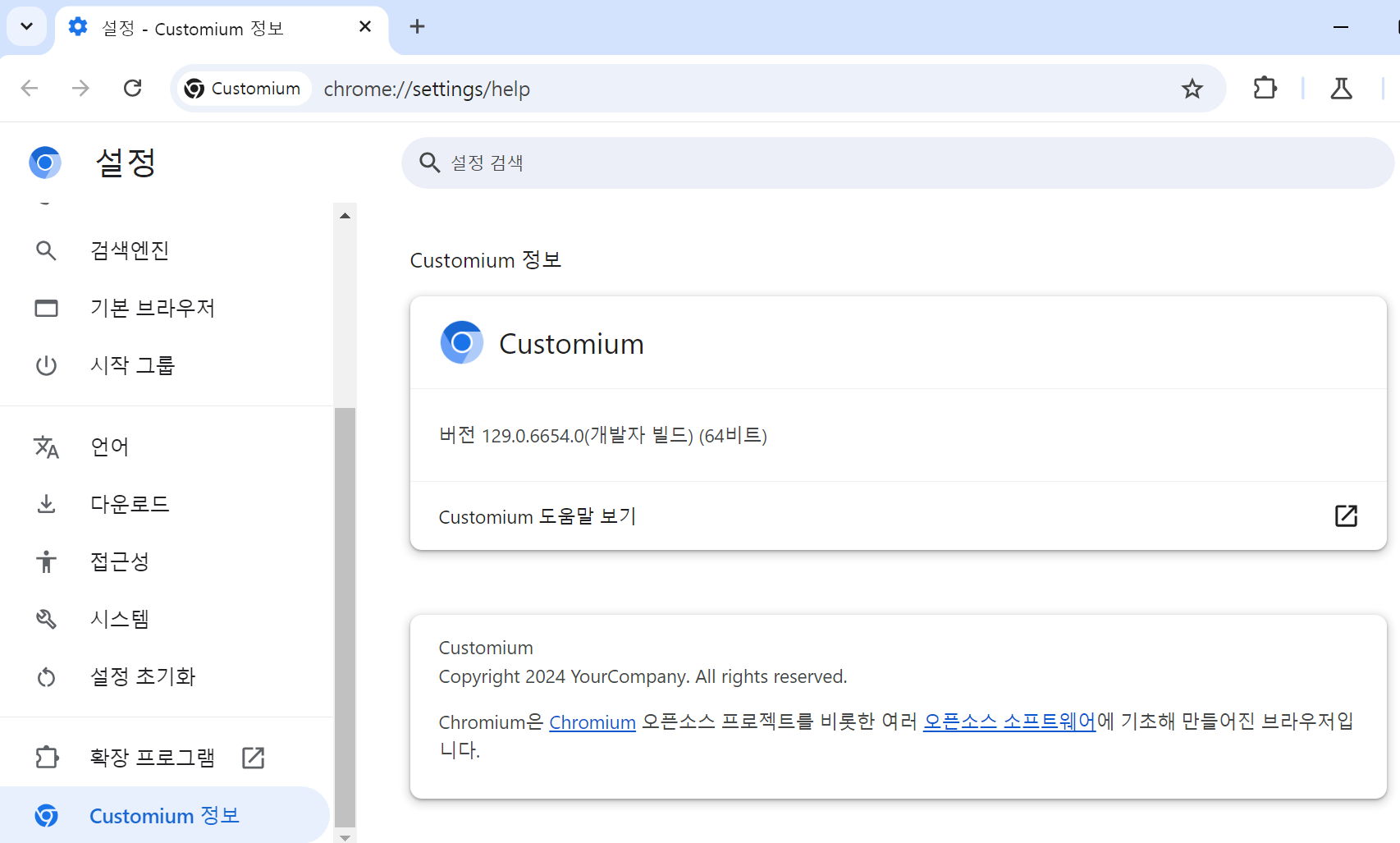This screenshot has width=1400, height=843.
Task: Reload the current page
Action: 132,88
